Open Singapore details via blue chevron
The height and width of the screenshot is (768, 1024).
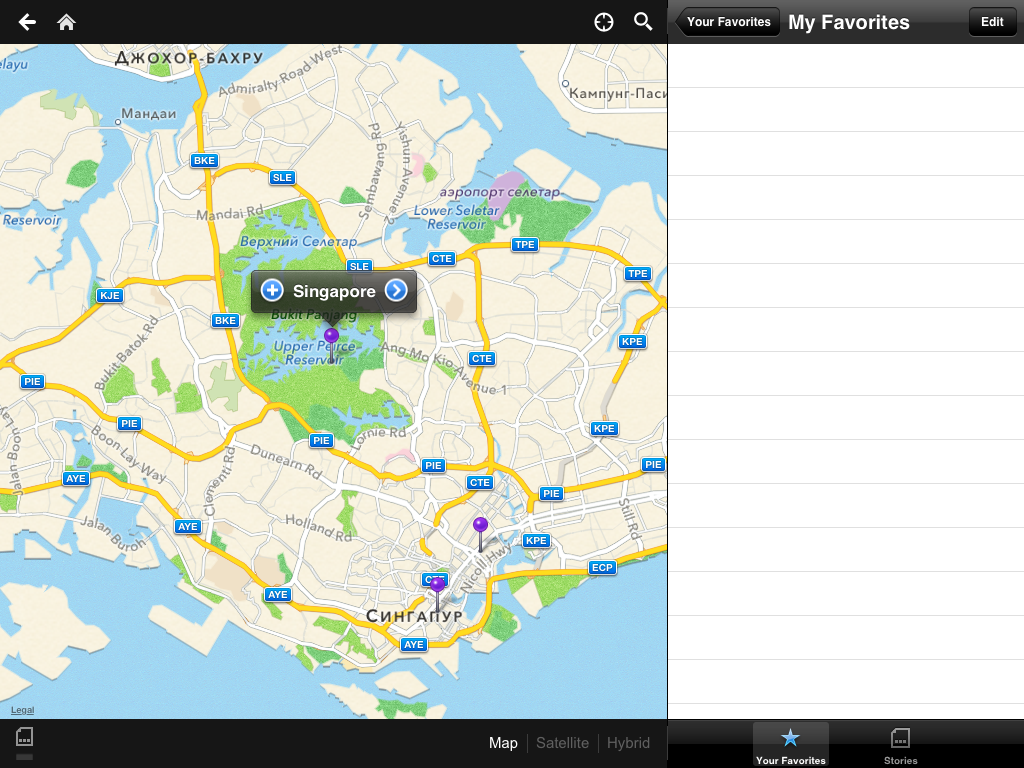click(x=396, y=291)
